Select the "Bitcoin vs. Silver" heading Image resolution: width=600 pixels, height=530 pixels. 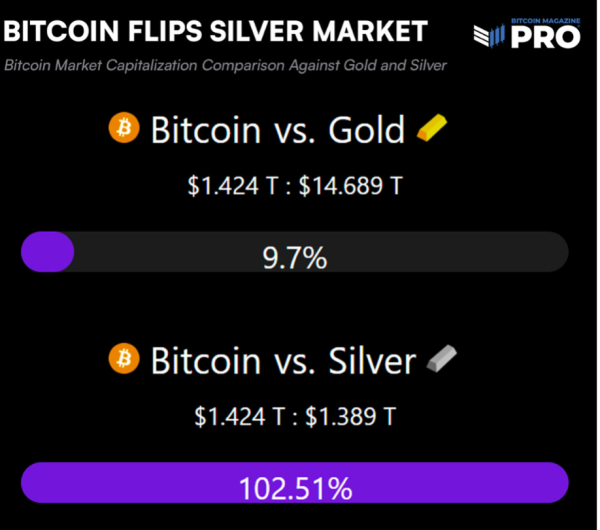tap(283, 359)
